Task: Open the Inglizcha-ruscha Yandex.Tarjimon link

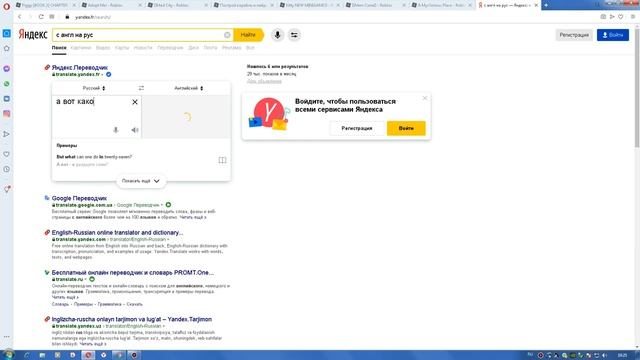Action: [131, 319]
